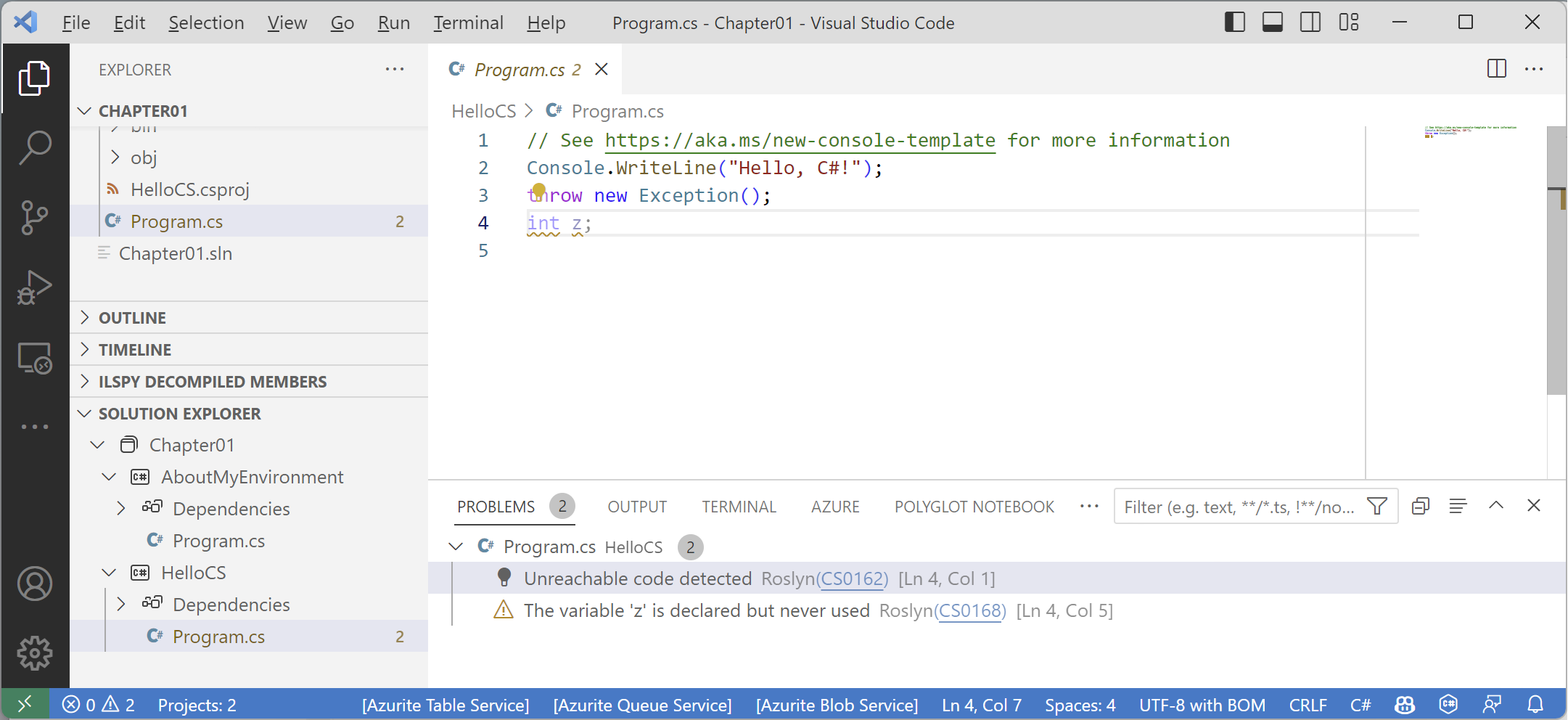The width and height of the screenshot is (1568, 720).
Task: Collapse Program.cs group in Problems panel
Action: (x=456, y=547)
